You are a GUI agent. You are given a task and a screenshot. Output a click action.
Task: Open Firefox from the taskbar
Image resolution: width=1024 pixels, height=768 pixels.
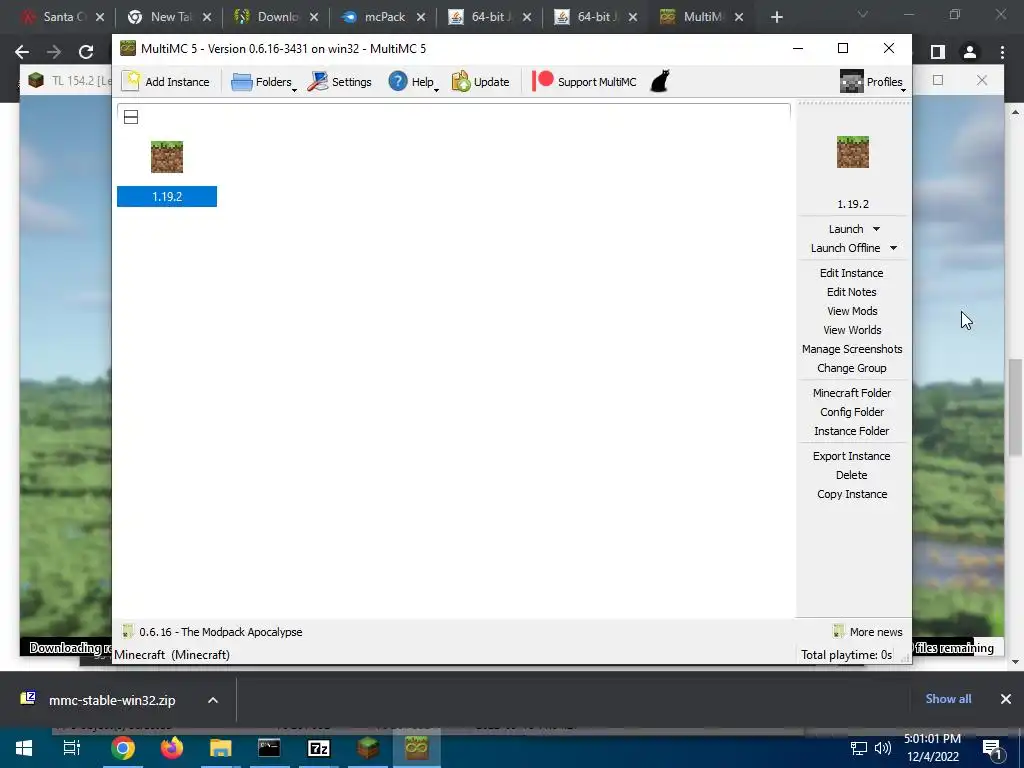coord(172,748)
